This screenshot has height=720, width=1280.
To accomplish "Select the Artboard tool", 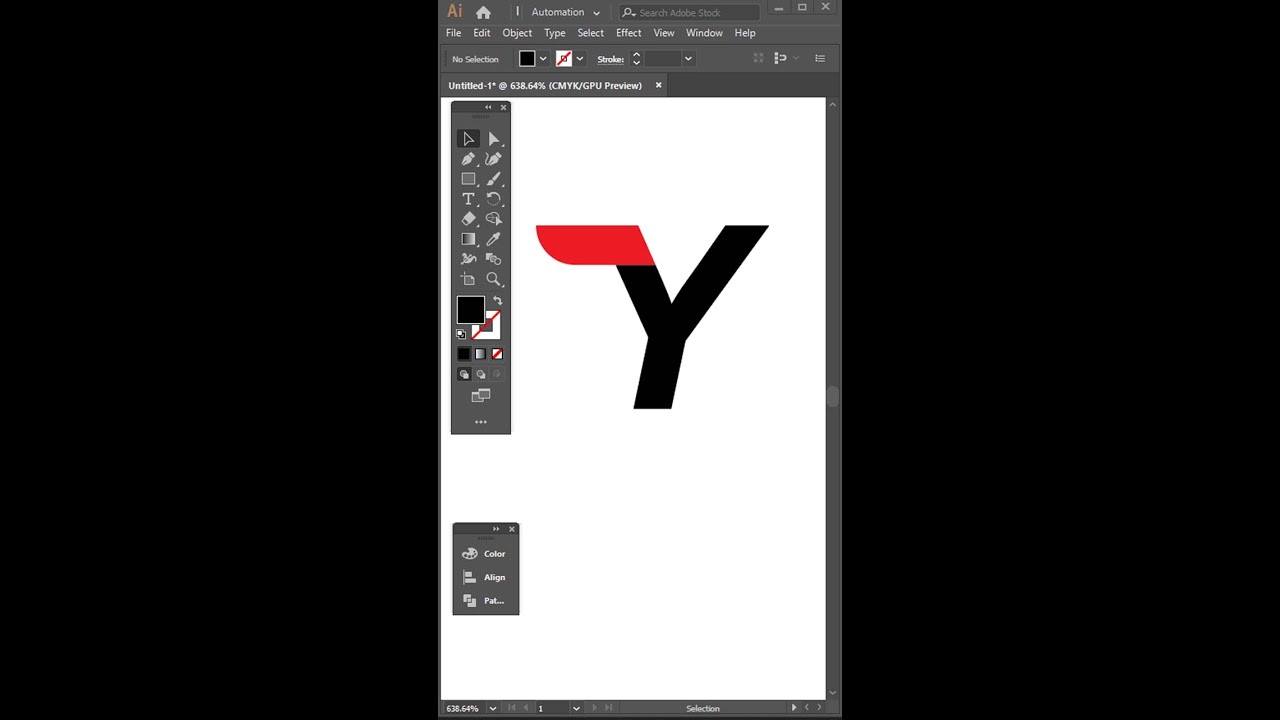I will point(468,279).
